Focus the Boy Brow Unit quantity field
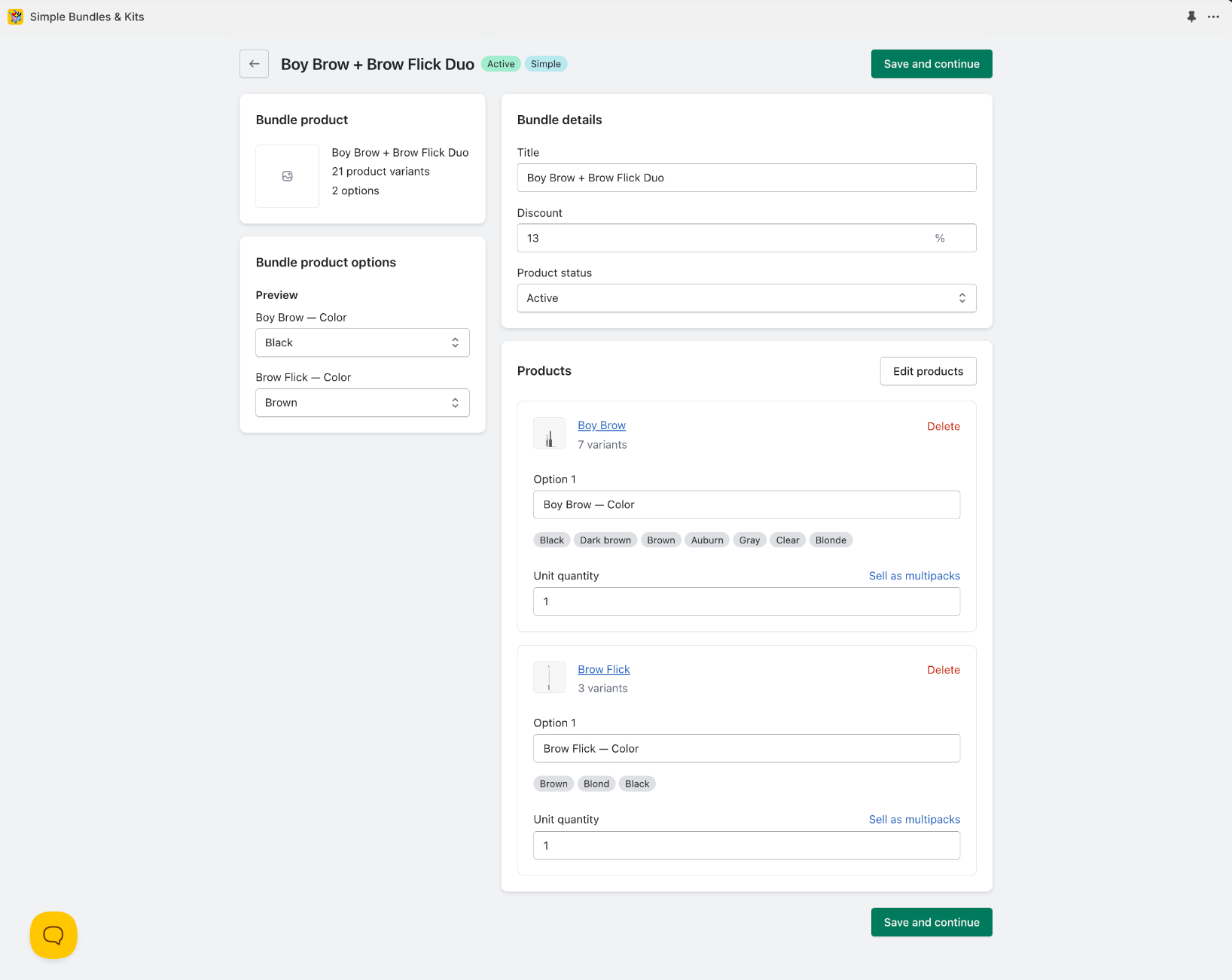 click(746, 601)
